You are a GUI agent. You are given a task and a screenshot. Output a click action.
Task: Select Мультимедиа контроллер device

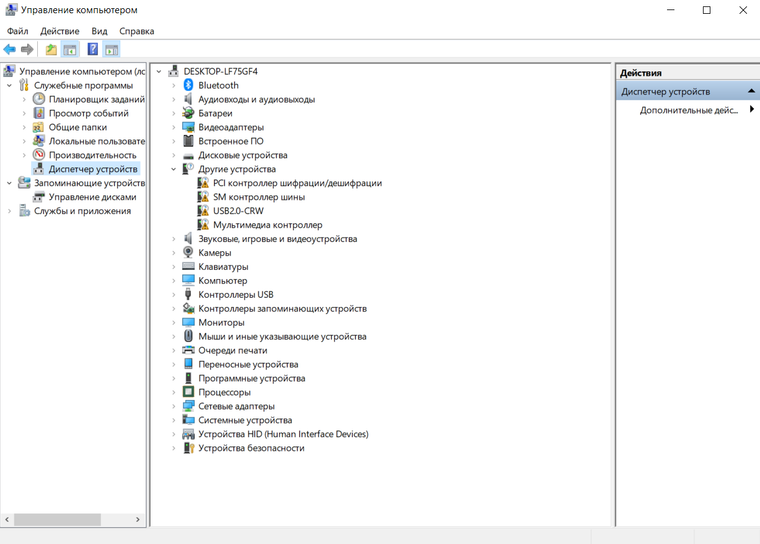pos(268,225)
